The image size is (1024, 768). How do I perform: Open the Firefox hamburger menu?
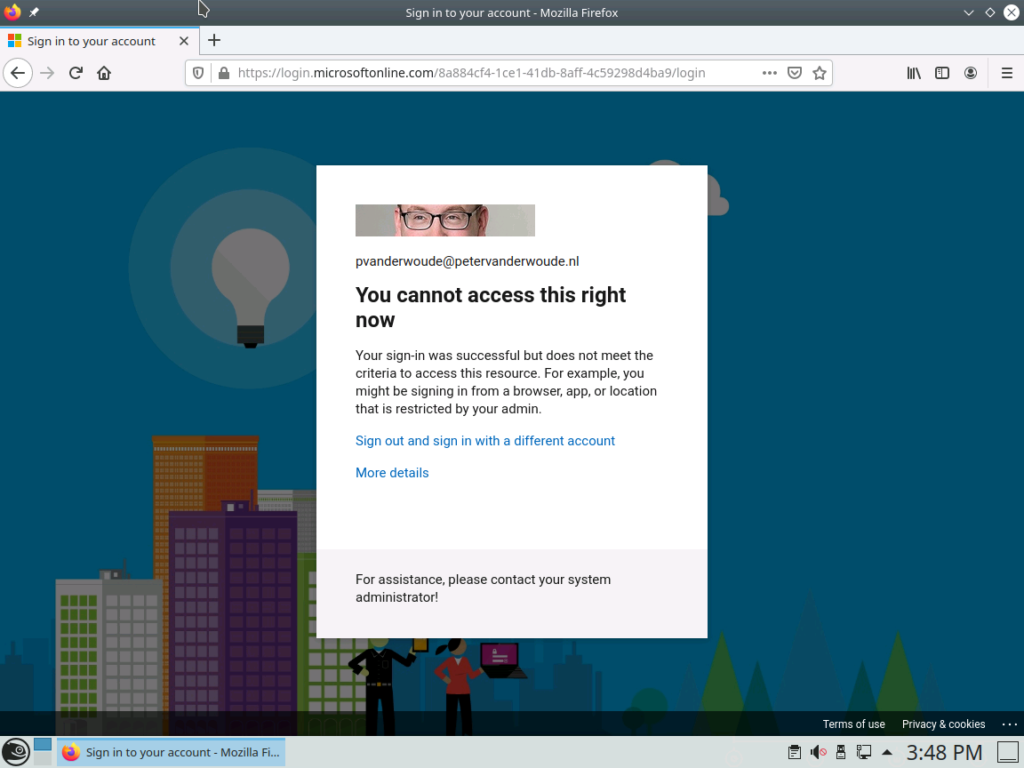[x=1006, y=73]
